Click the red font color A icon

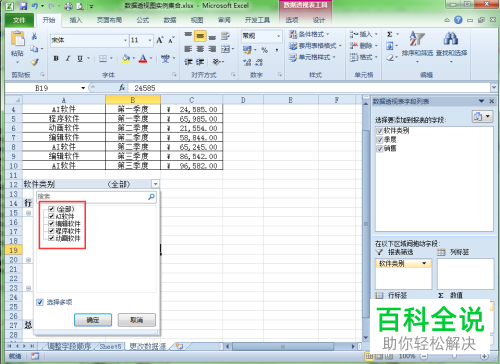(x=143, y=59)
